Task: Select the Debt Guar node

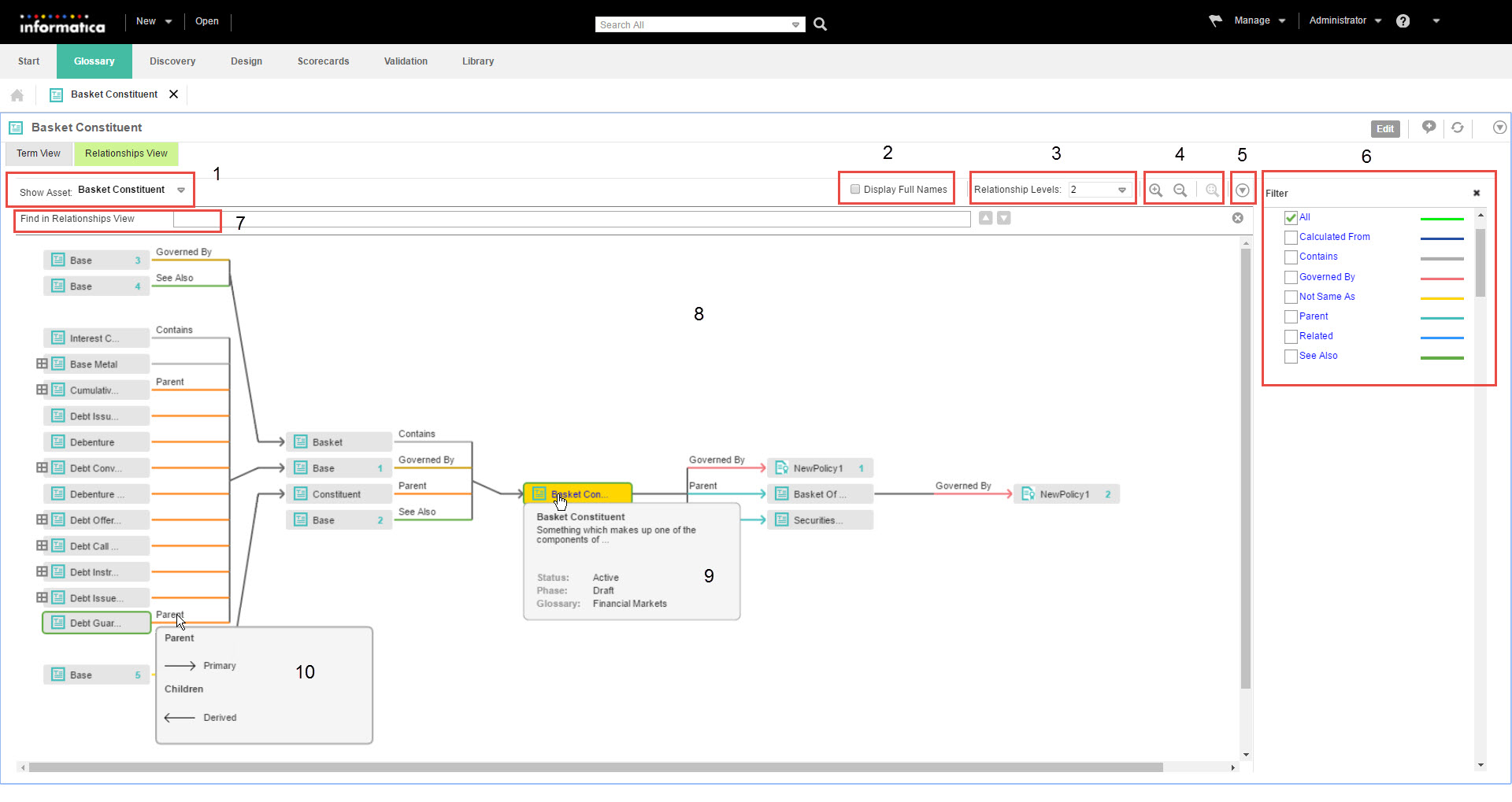Action: click(x=96, y=623)
